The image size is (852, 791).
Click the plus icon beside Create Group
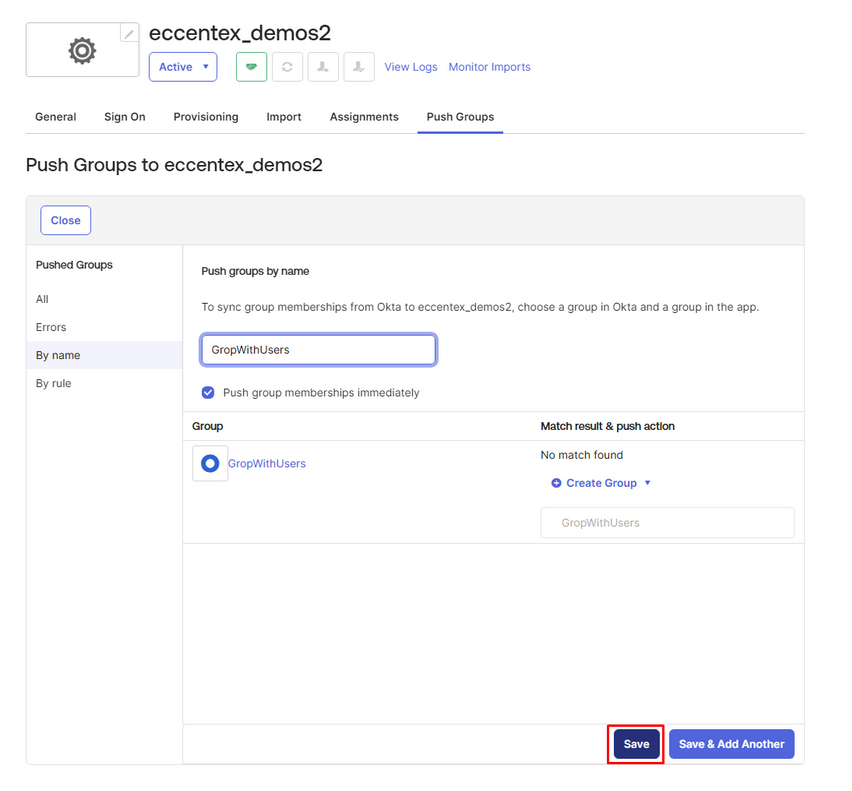point(556,483)
